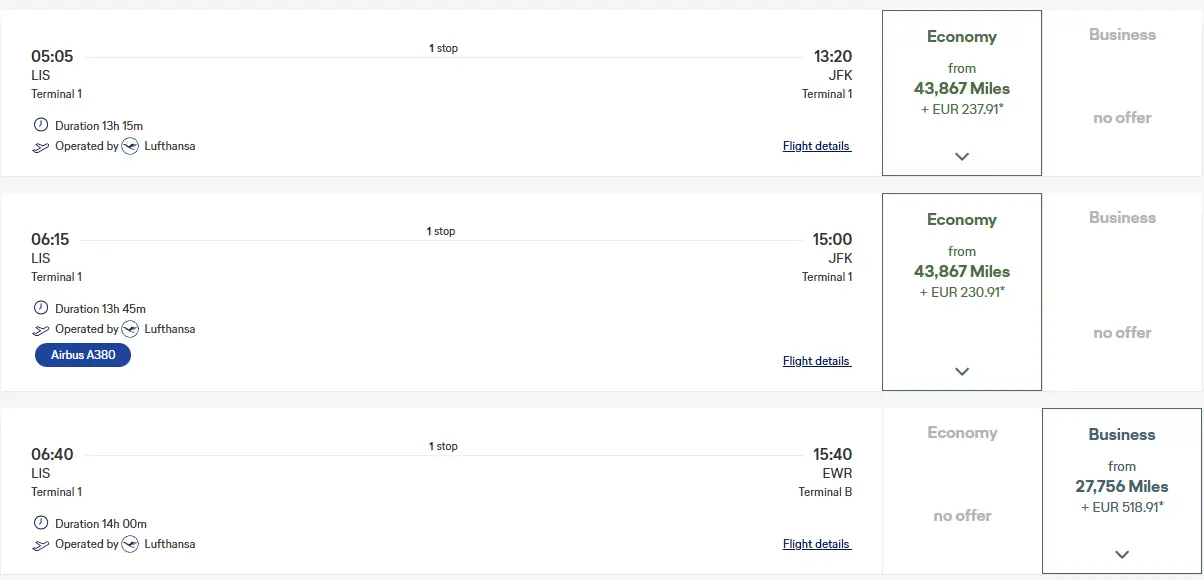The image size is (1204, 580).
Task: Open Flight details for the 06:15 departure
Action: 817,361
